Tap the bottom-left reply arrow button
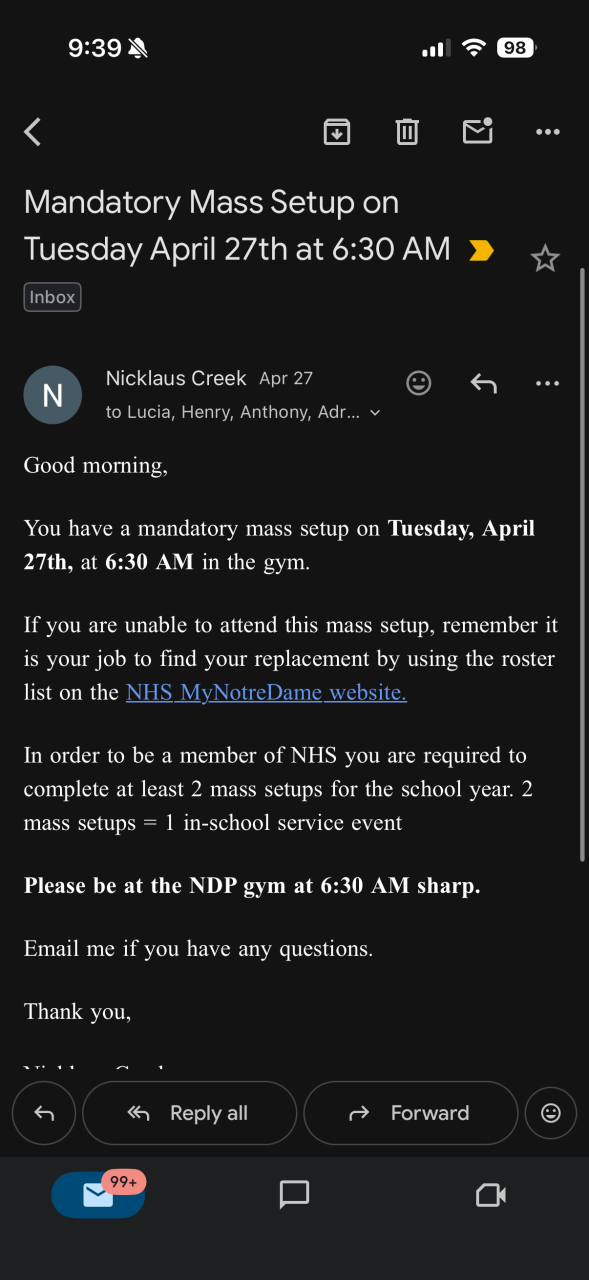 point(44,1113)
